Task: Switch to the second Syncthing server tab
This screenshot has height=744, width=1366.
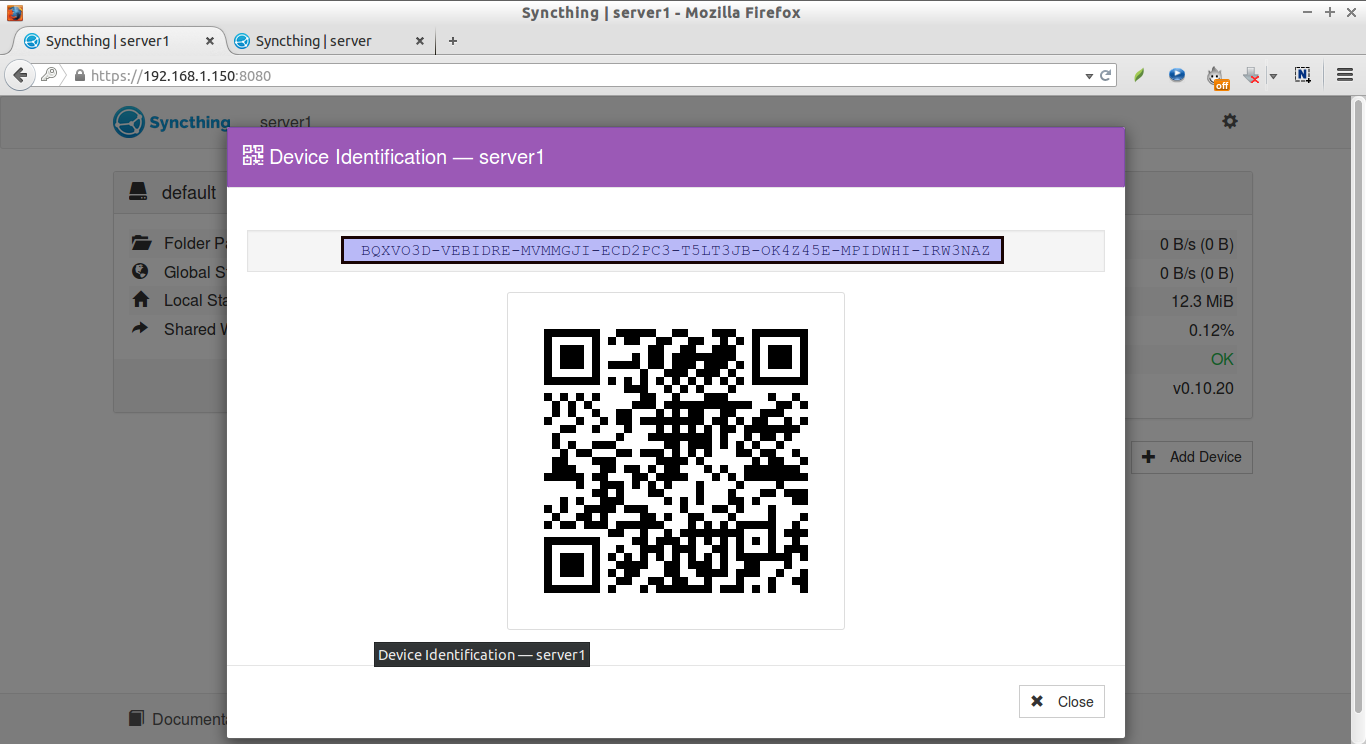Action: pos(314,41)
